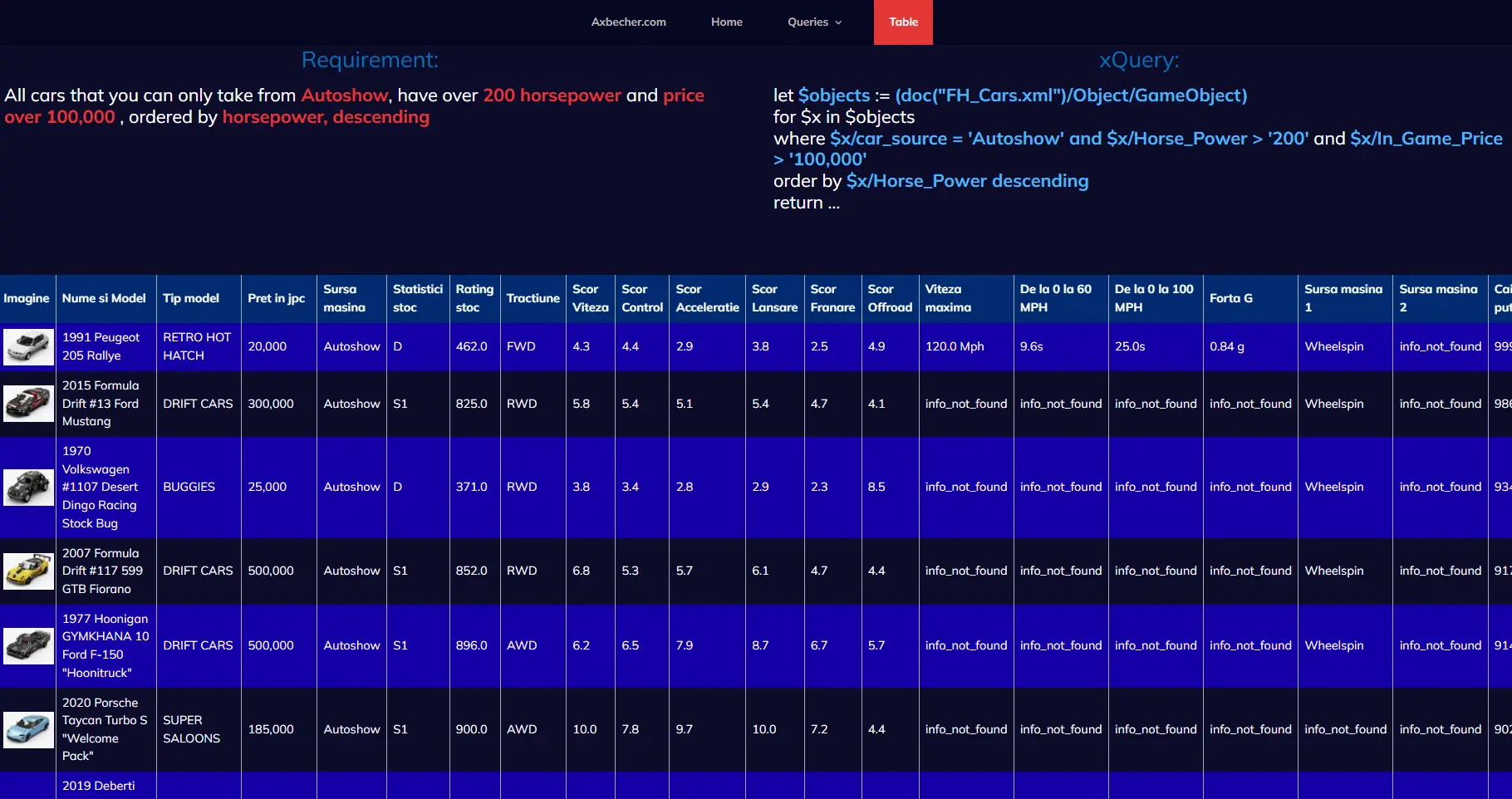This screenshot has height=799, width=1512.
Task: Click the Nume si Model column header
Action: [104, 298]
